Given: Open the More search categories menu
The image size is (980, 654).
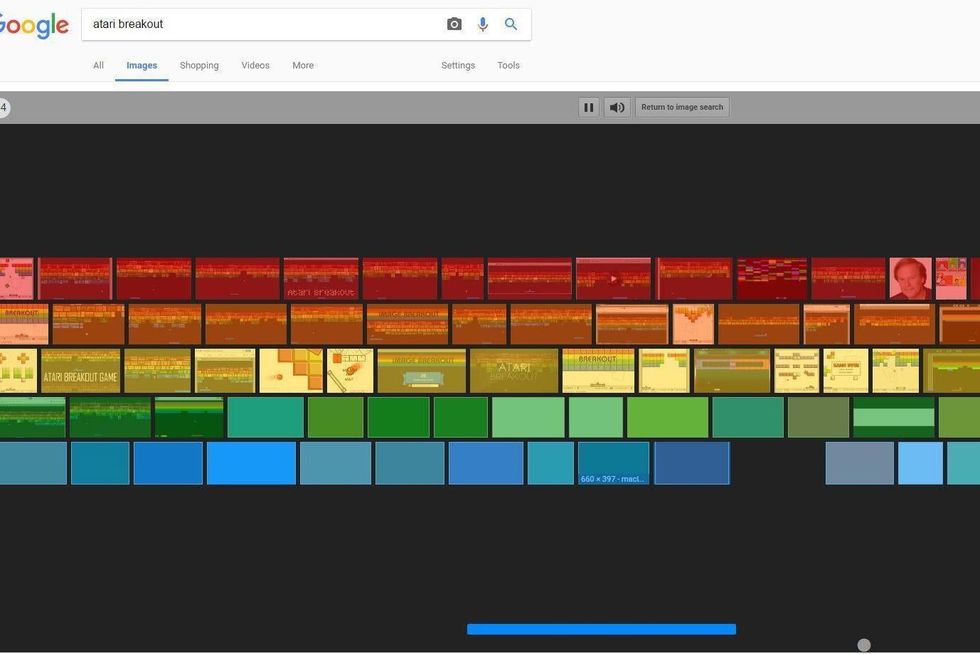Looking at the screenshot, I should point(303,65).
